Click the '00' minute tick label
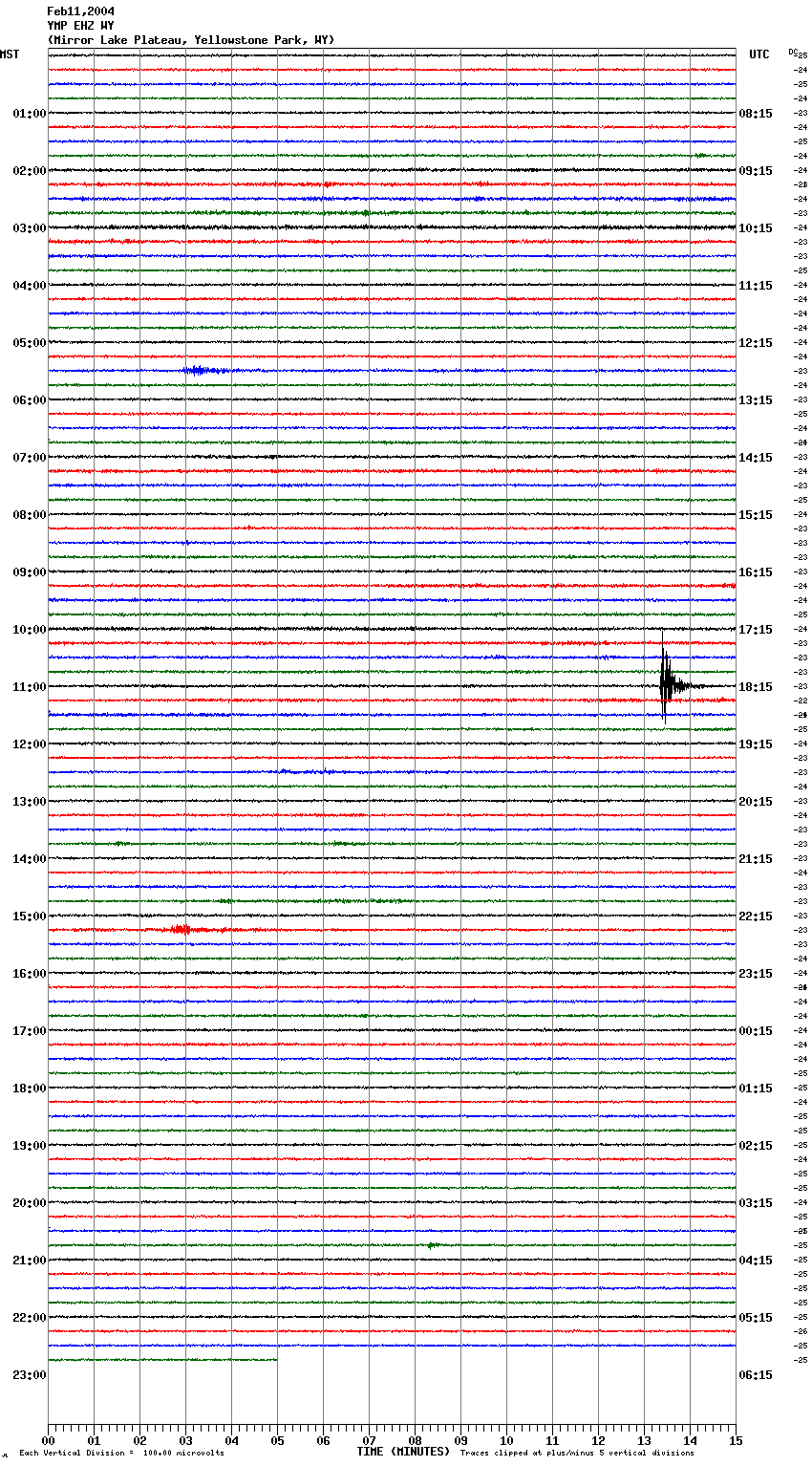Image resolution: width=812 pixels, height=1466 pixels. (48, 1440)
